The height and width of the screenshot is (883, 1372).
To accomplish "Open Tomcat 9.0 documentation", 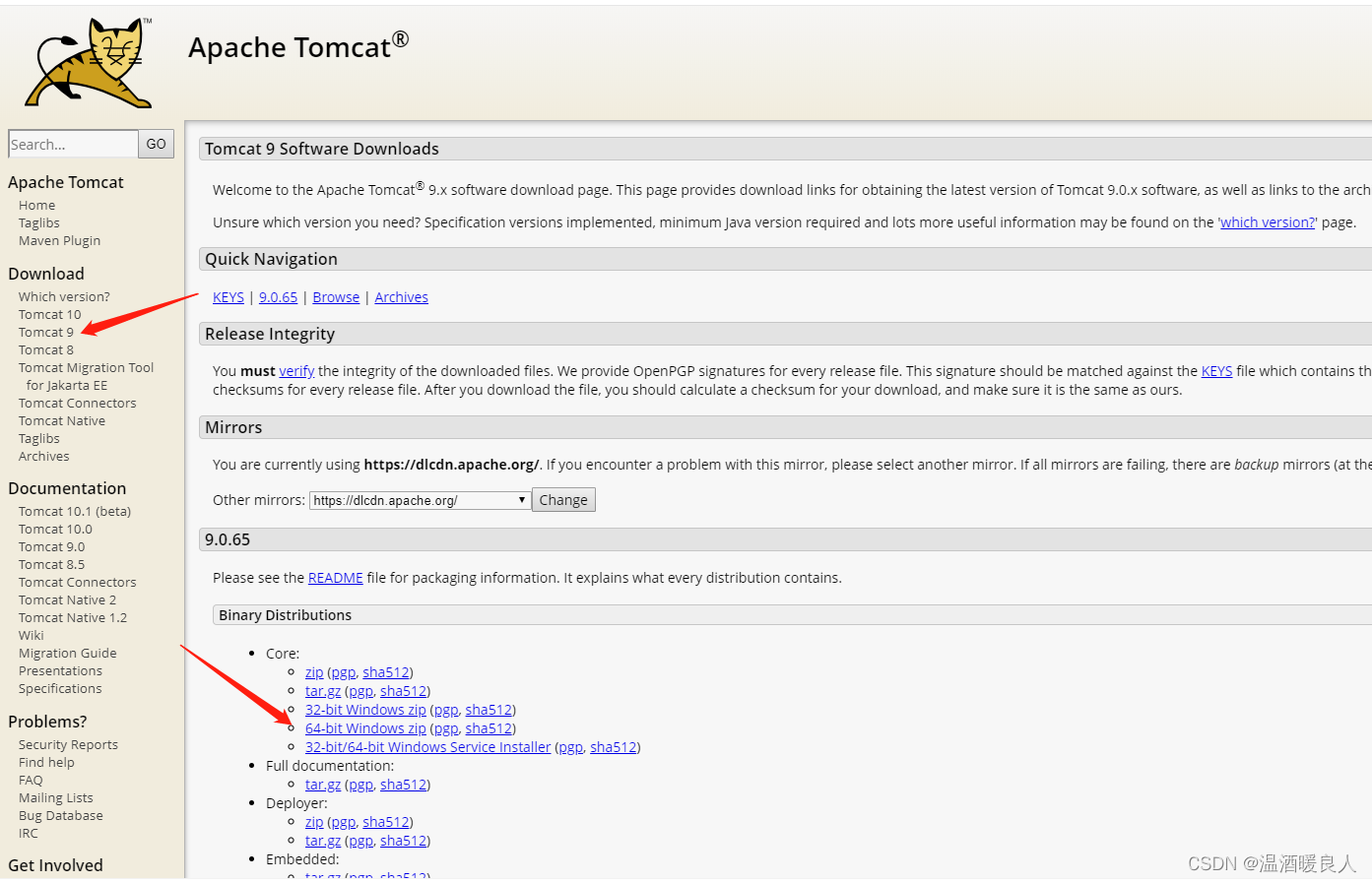I will pos(52,547).
